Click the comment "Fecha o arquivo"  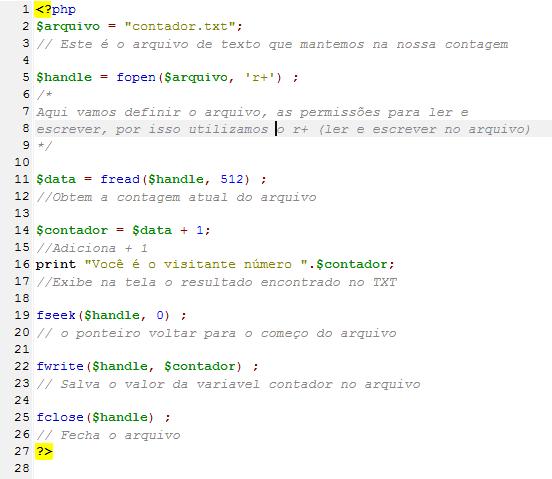(120, 435)
